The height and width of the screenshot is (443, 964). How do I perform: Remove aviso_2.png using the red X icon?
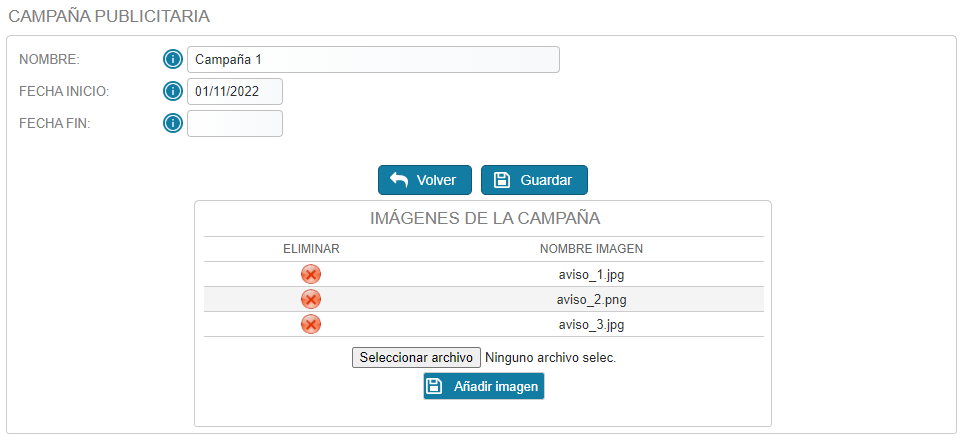pos(311,300)
